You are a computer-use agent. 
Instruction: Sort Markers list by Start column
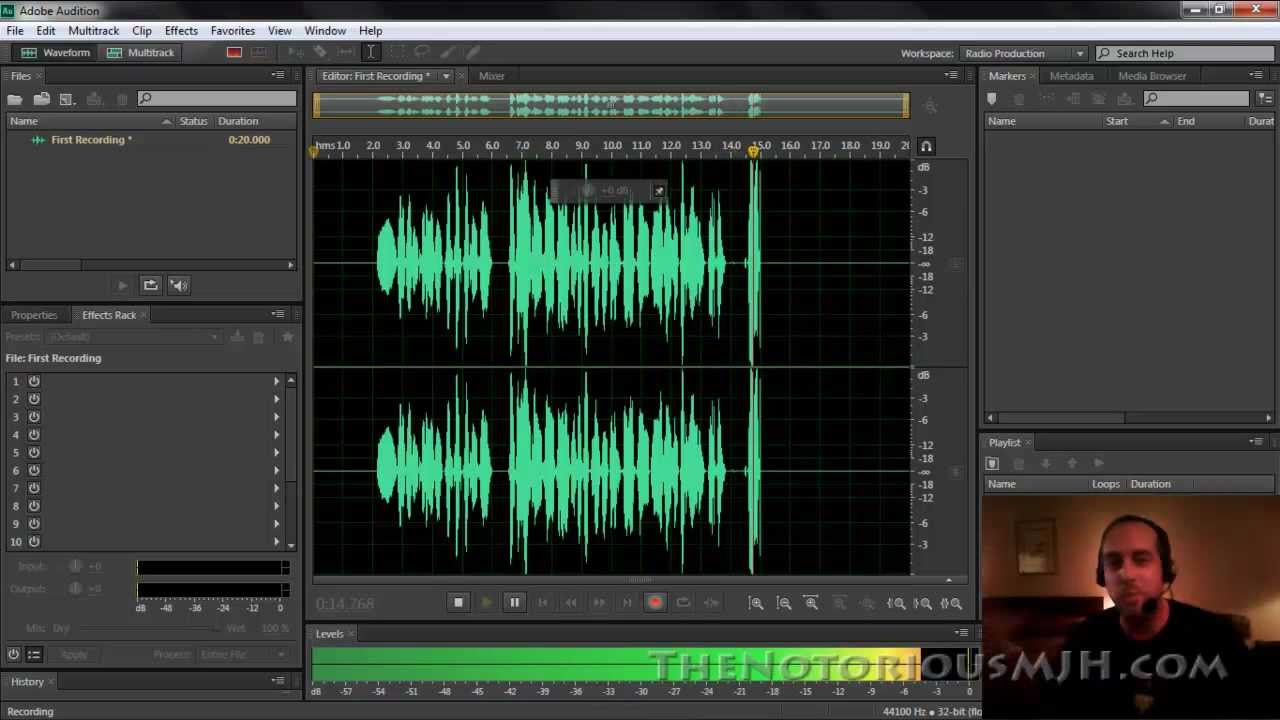coord(1117,121)
